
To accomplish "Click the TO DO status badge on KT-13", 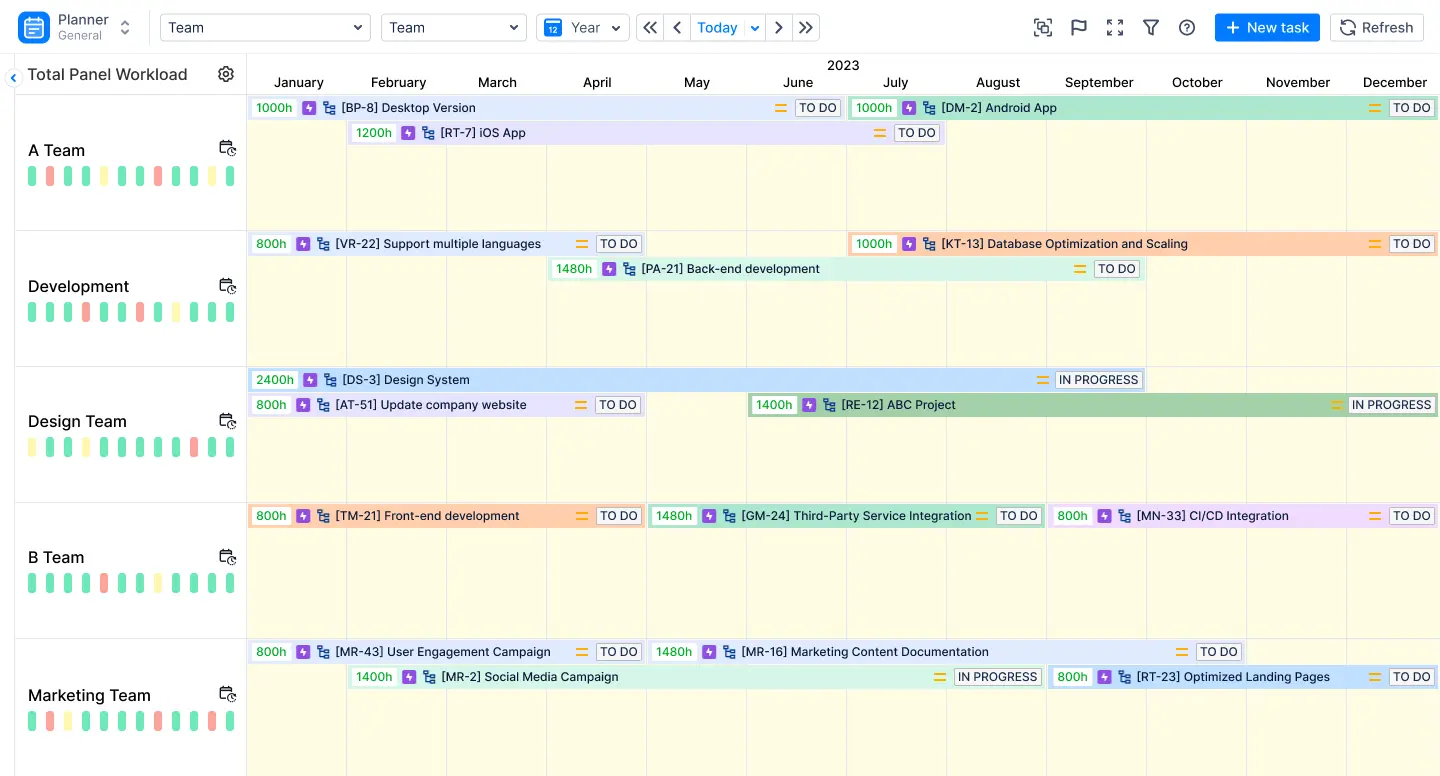I will 1411,243.
